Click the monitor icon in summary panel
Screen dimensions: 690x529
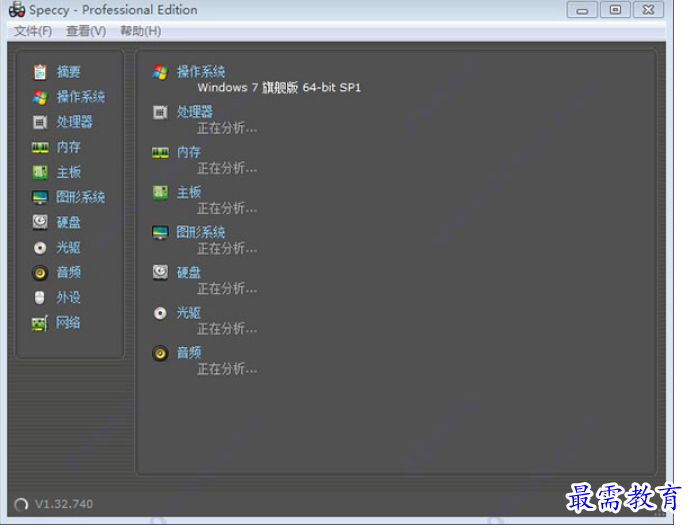[x=160, y=232]
